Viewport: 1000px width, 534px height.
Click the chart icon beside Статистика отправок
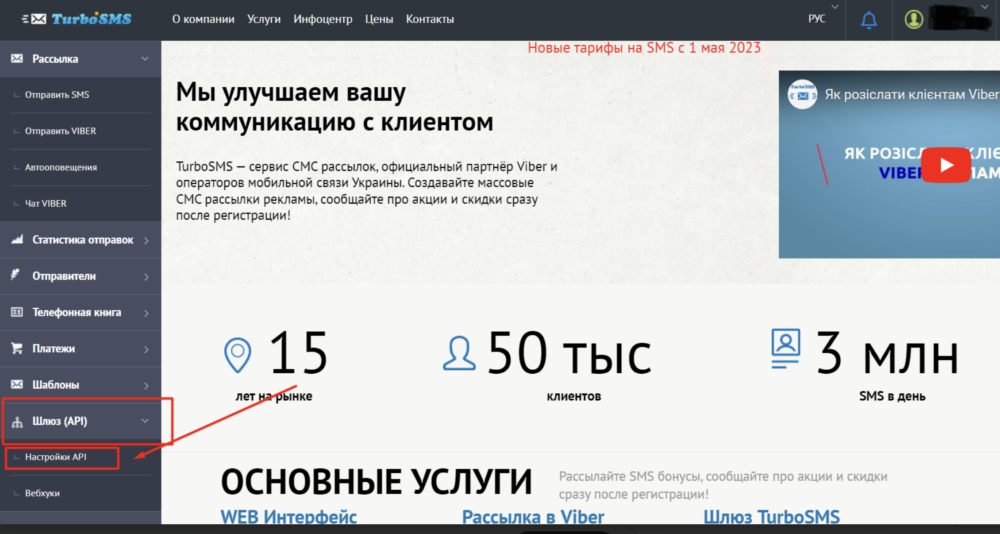click(x=17, y=241)
